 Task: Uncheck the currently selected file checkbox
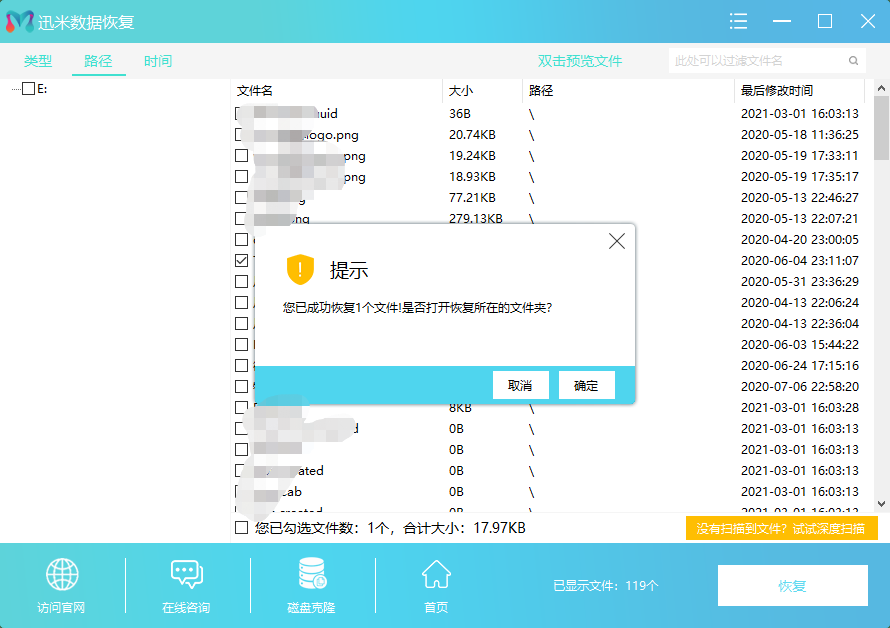coord(241,260)
